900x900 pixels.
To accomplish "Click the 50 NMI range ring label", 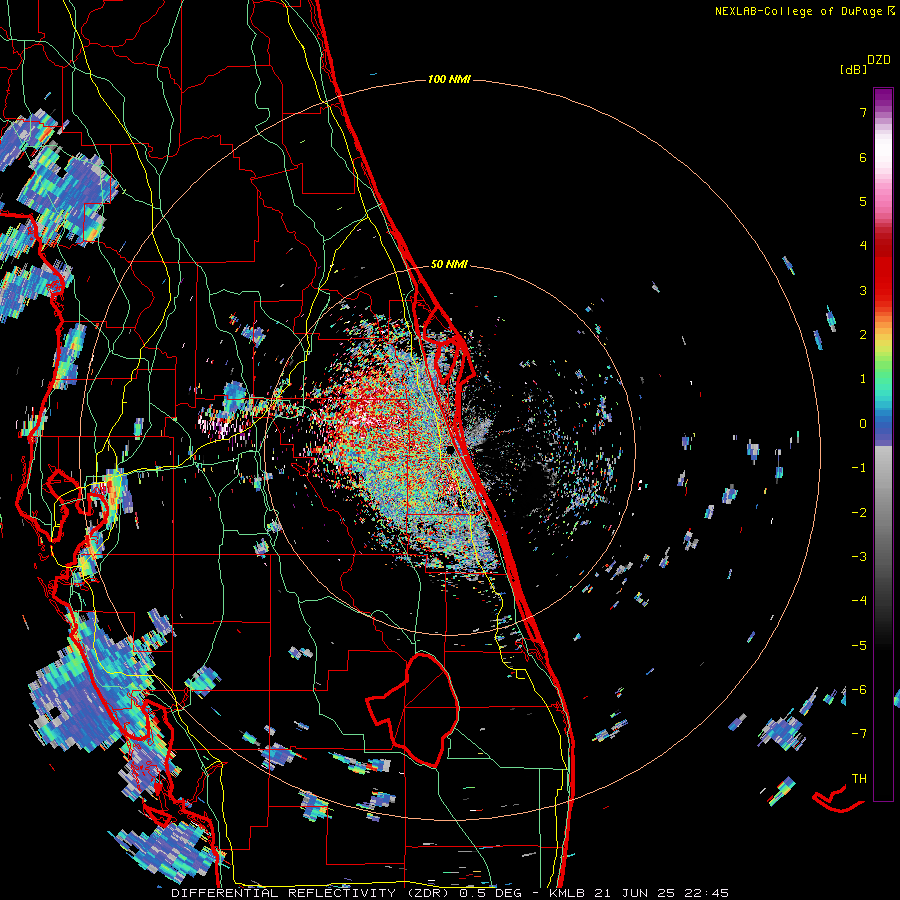I will click(449, 265).
